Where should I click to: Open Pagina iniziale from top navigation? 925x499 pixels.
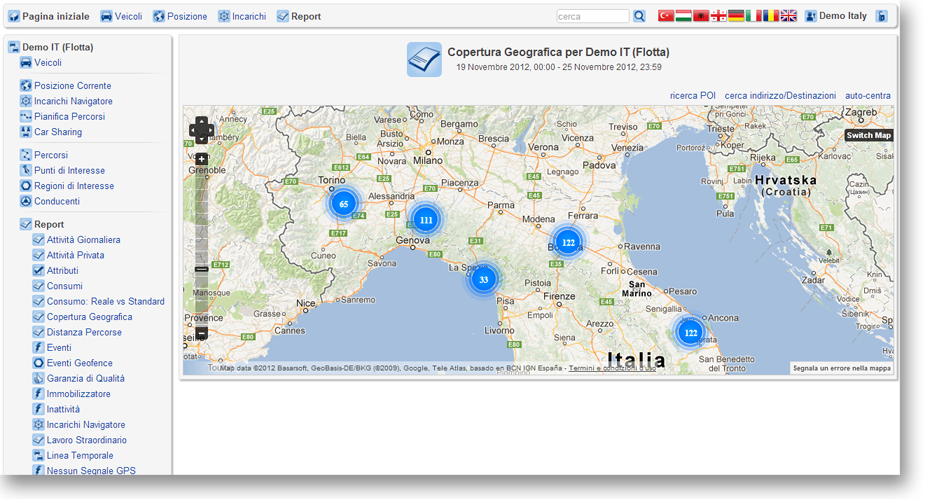point(49,17)
